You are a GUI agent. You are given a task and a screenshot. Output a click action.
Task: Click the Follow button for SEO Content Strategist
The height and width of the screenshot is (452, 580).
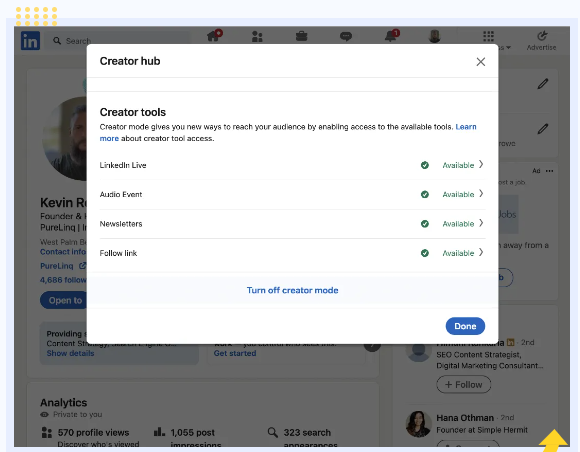463,385
